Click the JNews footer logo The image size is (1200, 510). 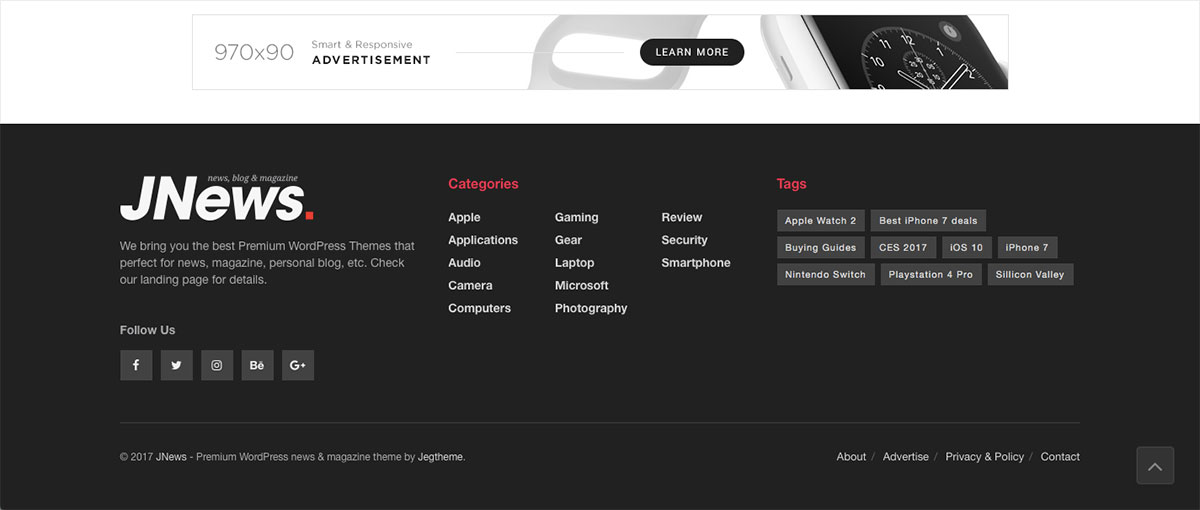217,198
